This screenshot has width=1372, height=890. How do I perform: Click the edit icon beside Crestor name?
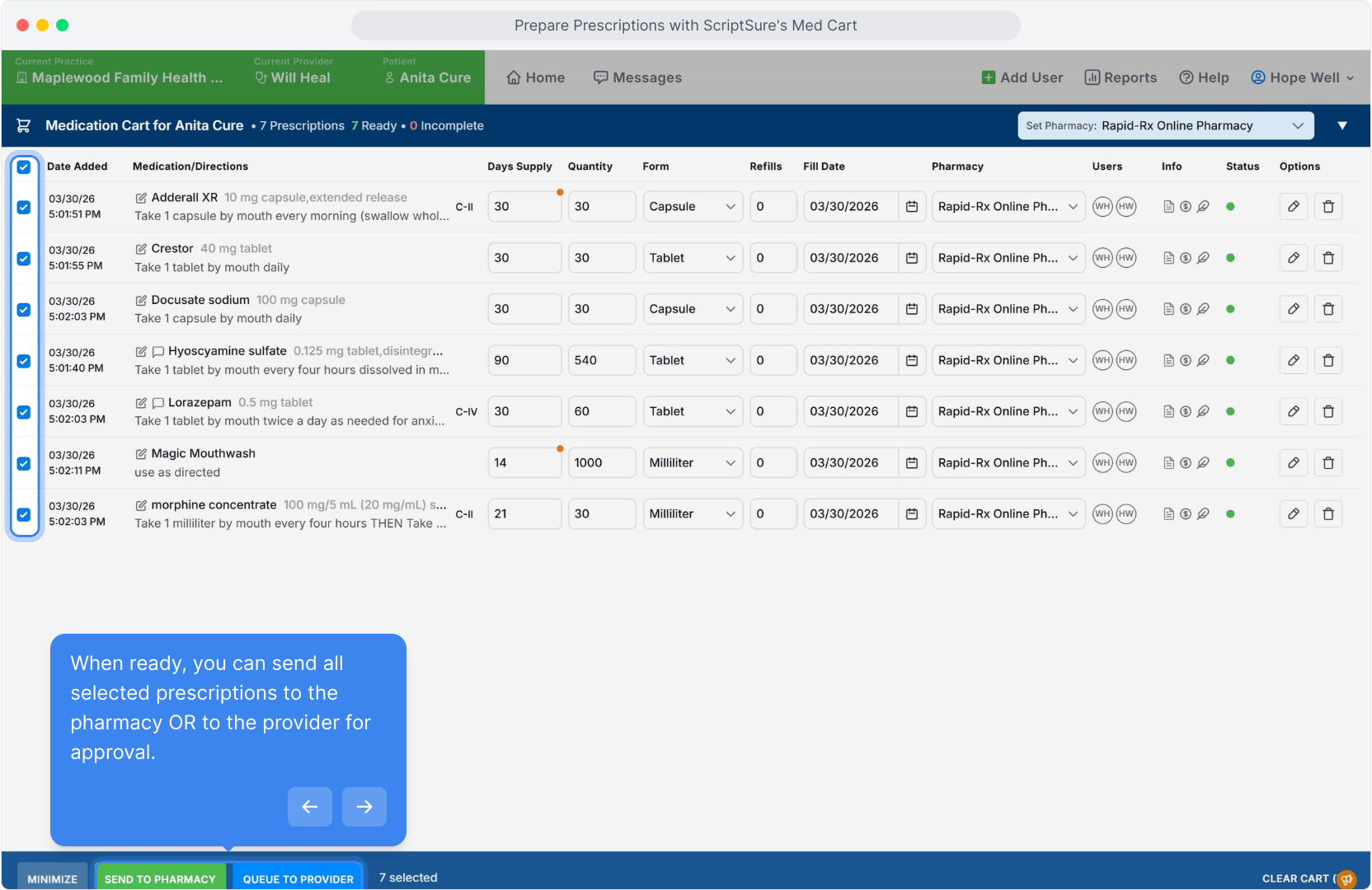(x=141, y=249)
